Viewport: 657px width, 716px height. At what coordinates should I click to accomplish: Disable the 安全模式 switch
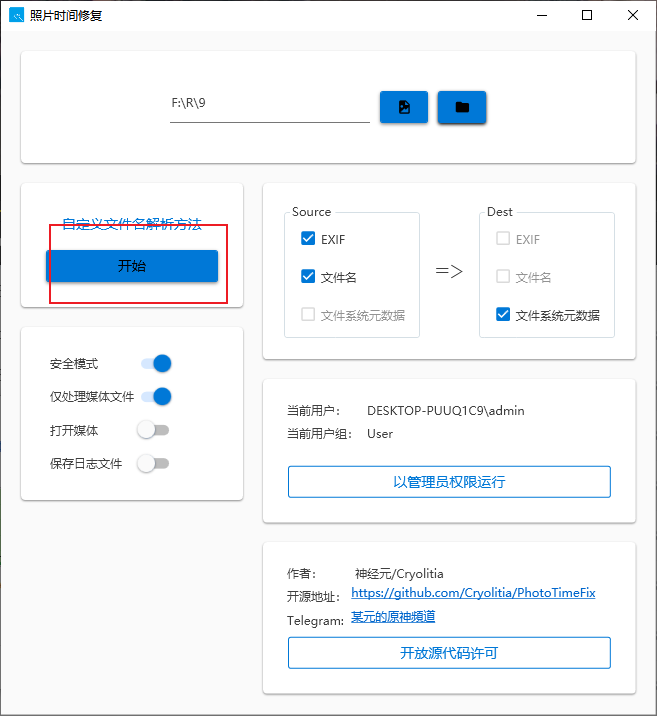[x=156, y=363]
